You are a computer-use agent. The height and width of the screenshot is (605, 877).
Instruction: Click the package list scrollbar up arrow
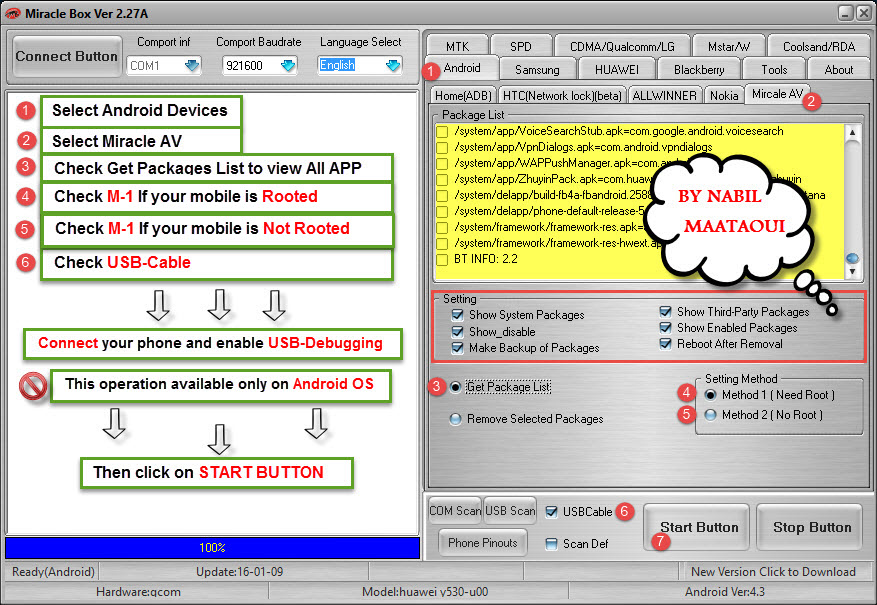pos(852,133)
